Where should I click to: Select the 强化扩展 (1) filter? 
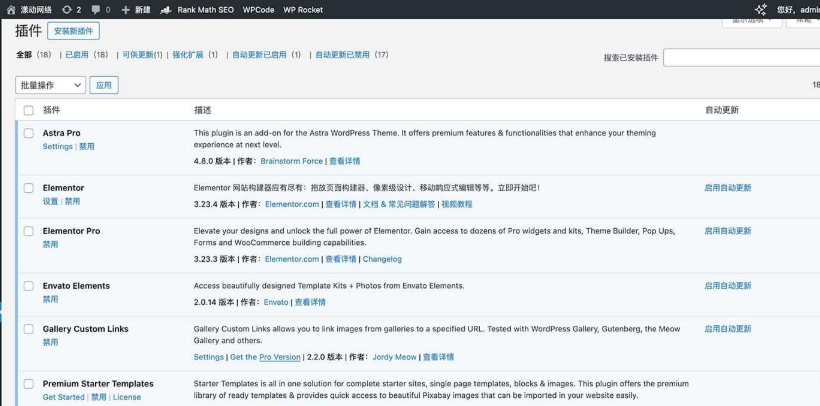point(195,54)
